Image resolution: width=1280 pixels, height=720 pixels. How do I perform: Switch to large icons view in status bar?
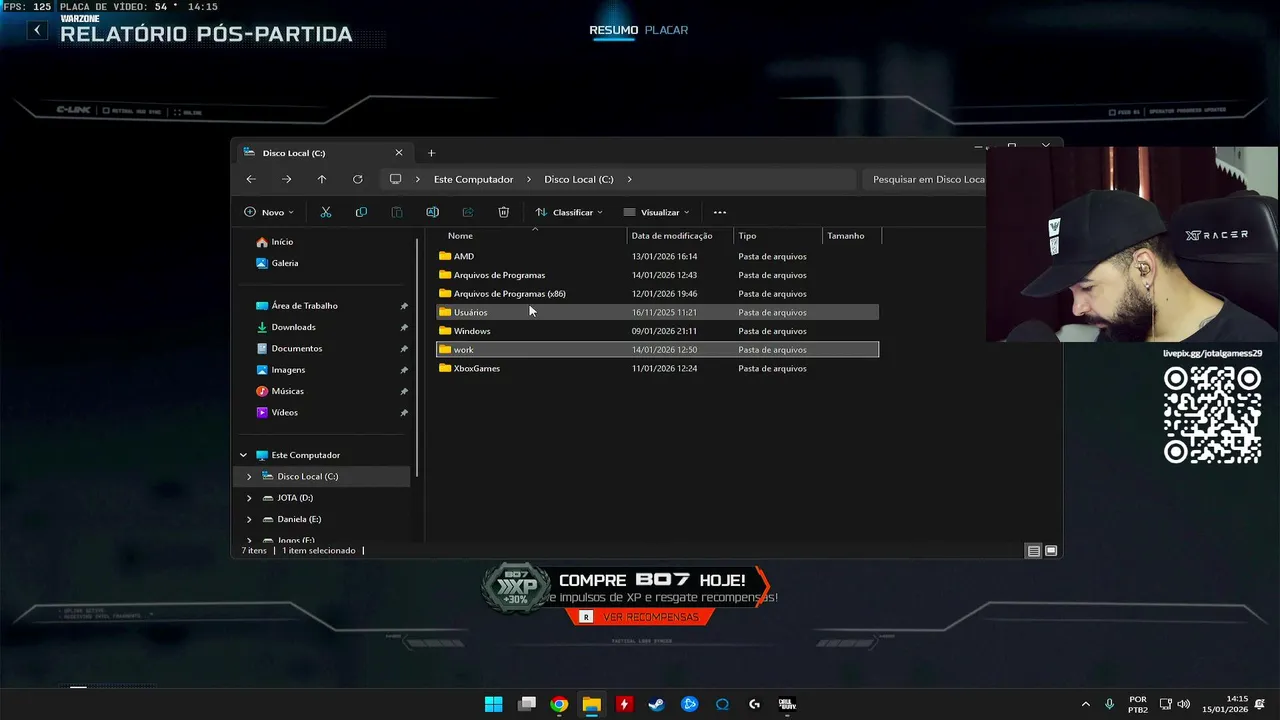[x=1051, y=551]
